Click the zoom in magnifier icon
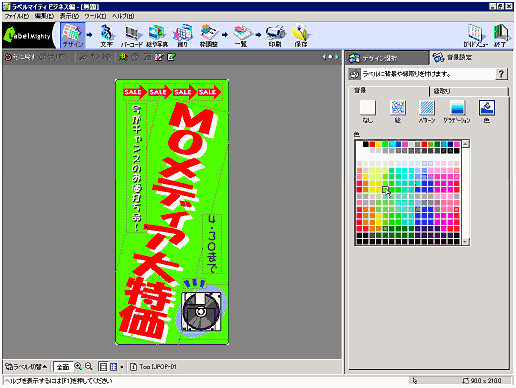The width and height of the screenshot is (516, 388). [78, 366]
